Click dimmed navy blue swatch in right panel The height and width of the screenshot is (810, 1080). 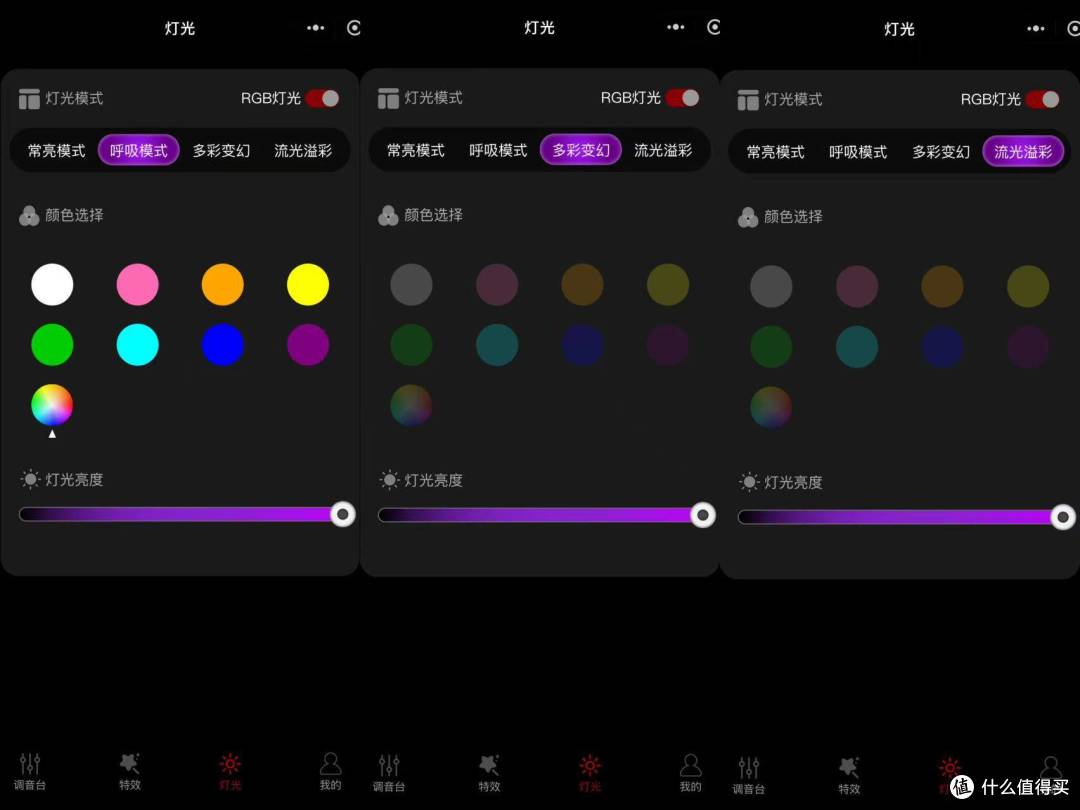pyautogui.click(x=943, y=347)
